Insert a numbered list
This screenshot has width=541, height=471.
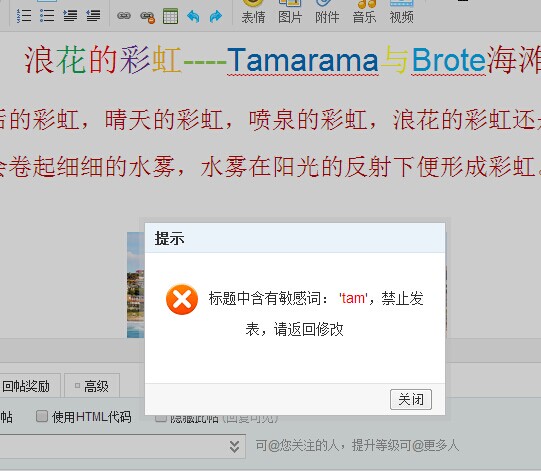(23, 16)
